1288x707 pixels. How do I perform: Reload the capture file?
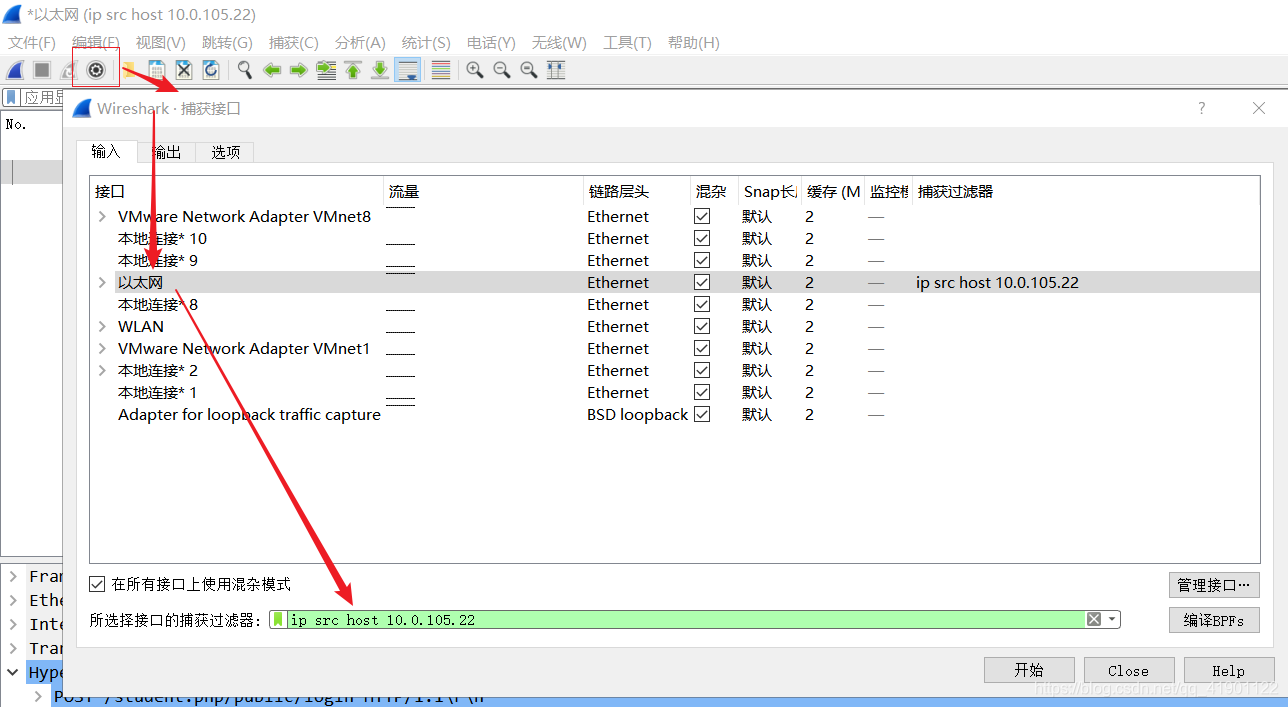(x=211, y=70)
